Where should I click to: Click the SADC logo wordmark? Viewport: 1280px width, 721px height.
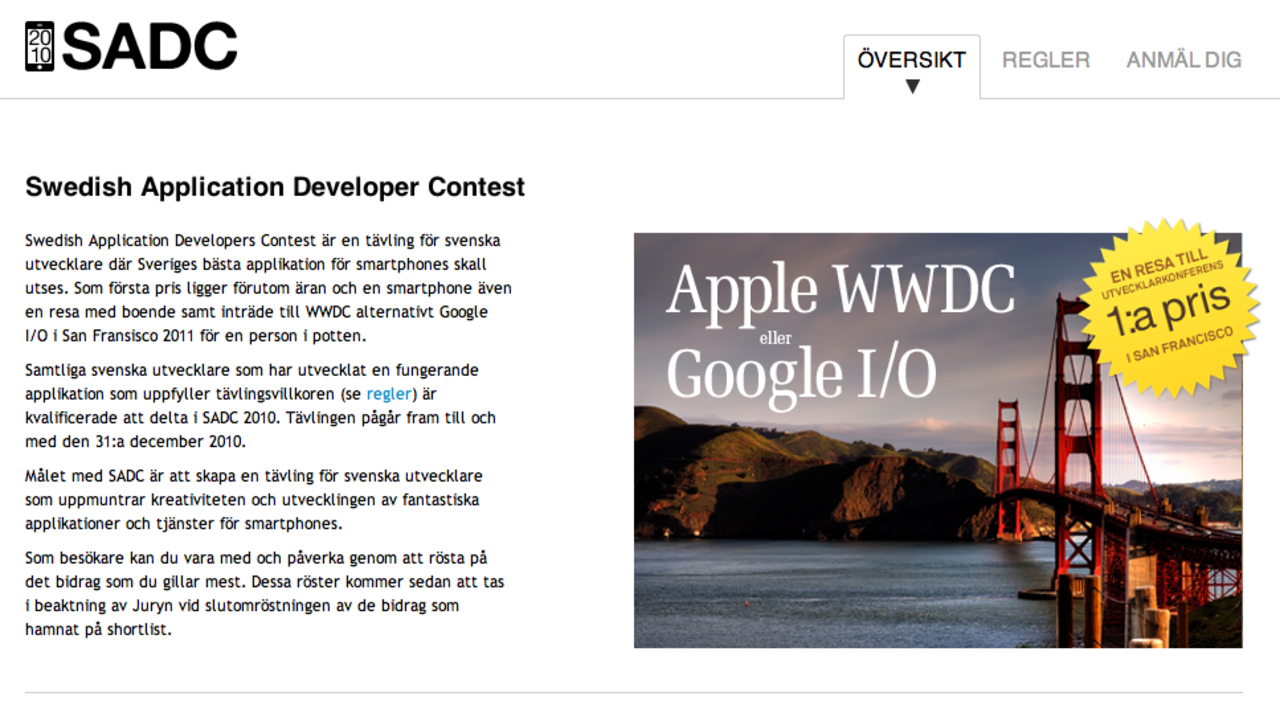pos(150,46)
